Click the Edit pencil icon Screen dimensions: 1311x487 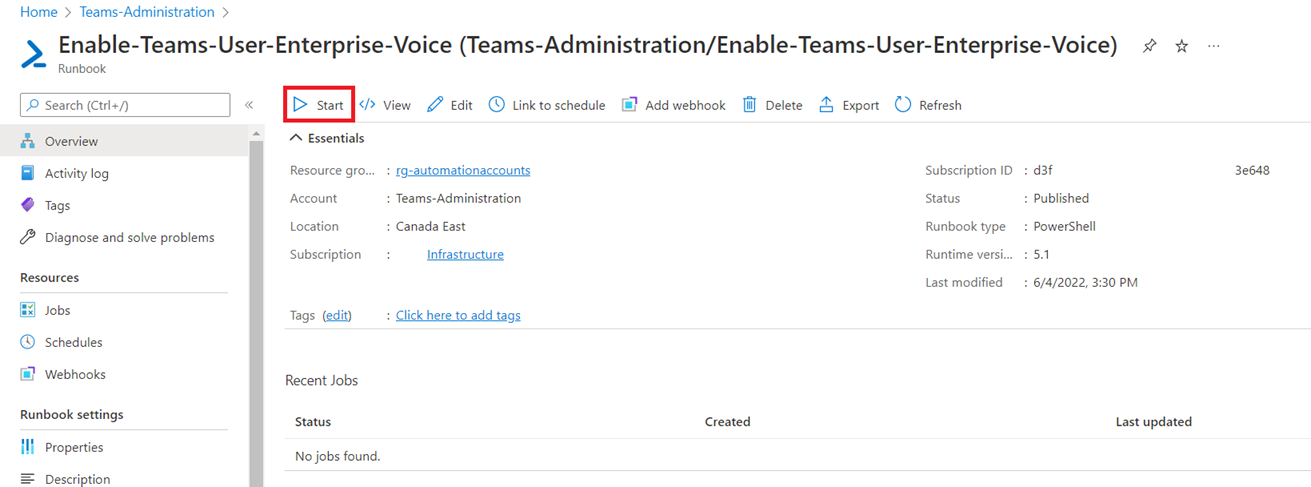(435, 105)
